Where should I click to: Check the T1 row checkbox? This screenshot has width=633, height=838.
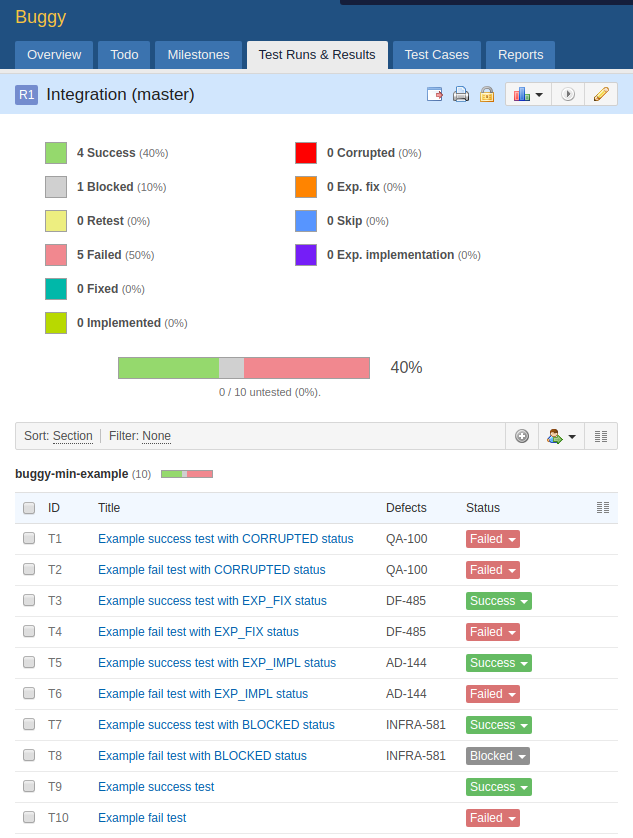(x=29, y=538)
